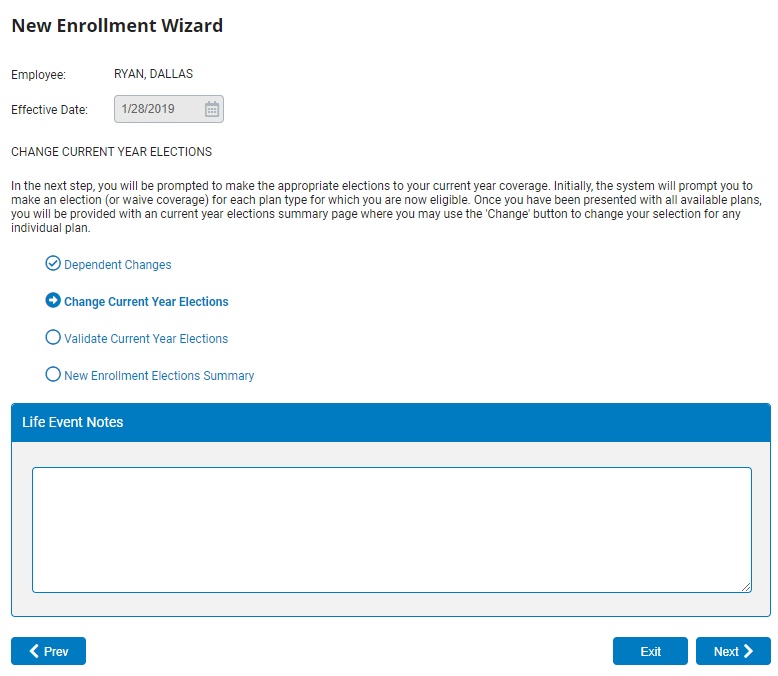Click the checkmark icon beside Dependent Changes
This screenshot has width=778, height=676.
pos(53,264)
